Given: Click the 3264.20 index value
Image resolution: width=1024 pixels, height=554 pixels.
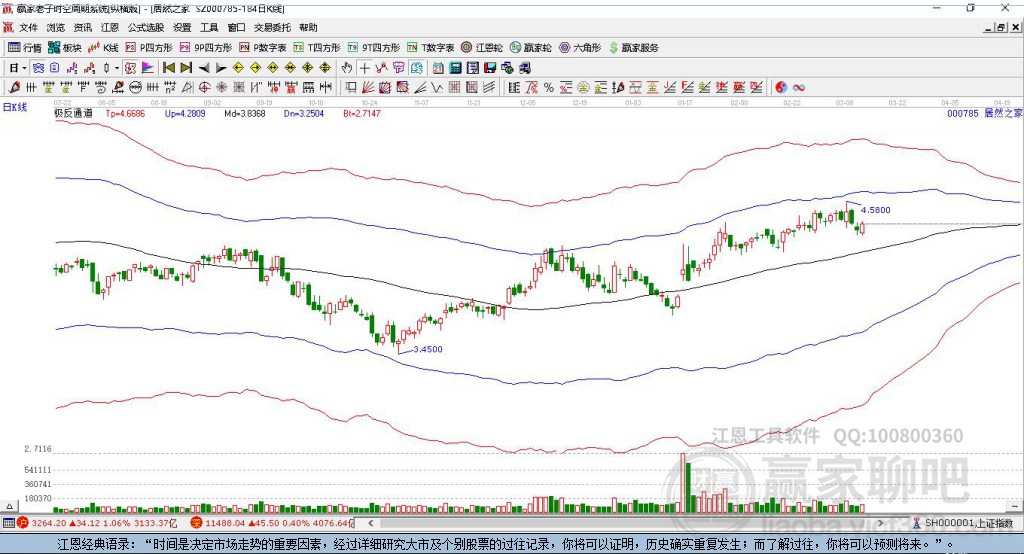Looking at the screenshot, I should 49,523.
